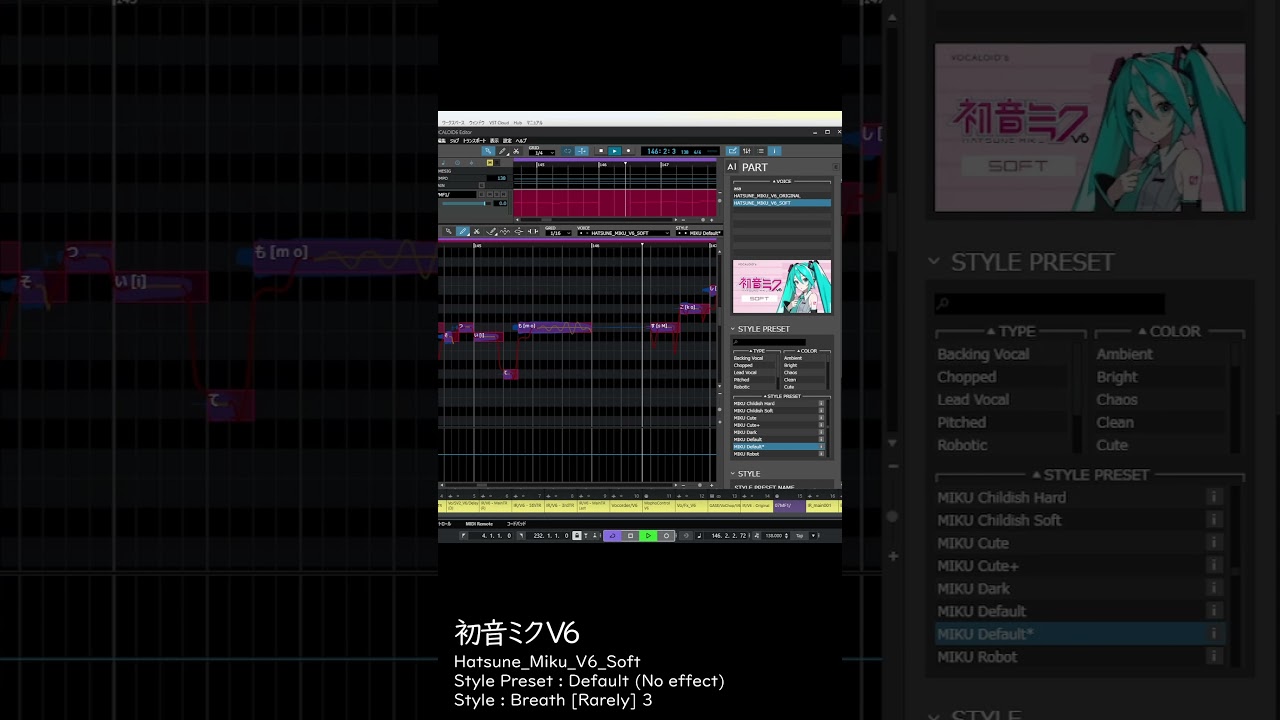The width and height of the screenshot is (1280, 720).
Task: Click the も [m o] note in piano roll
Action: (x=553, y=326)
